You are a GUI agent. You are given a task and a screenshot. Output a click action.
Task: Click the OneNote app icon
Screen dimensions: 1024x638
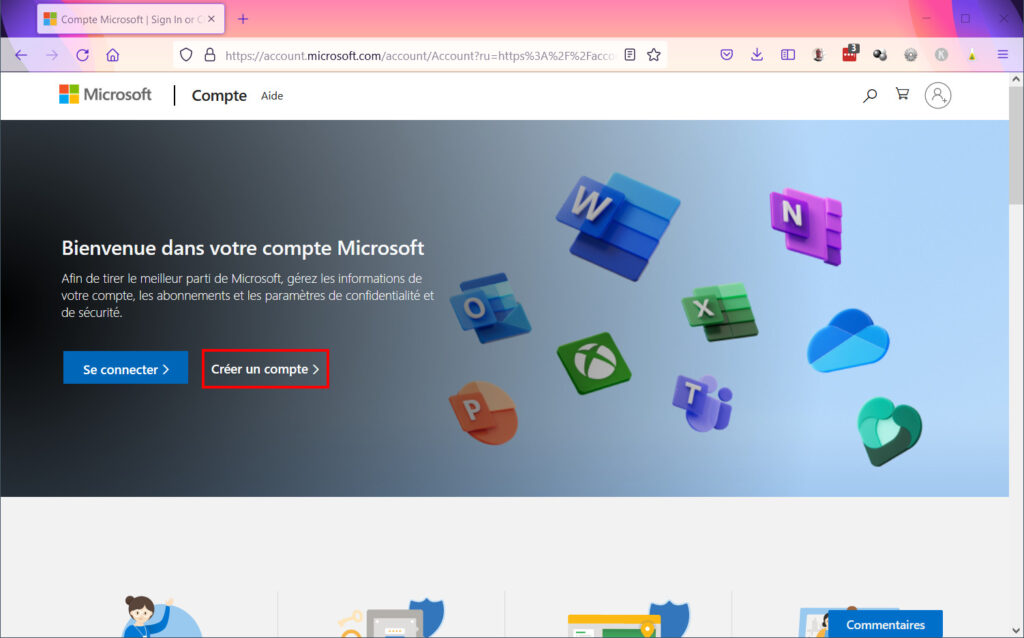[807, 227]
